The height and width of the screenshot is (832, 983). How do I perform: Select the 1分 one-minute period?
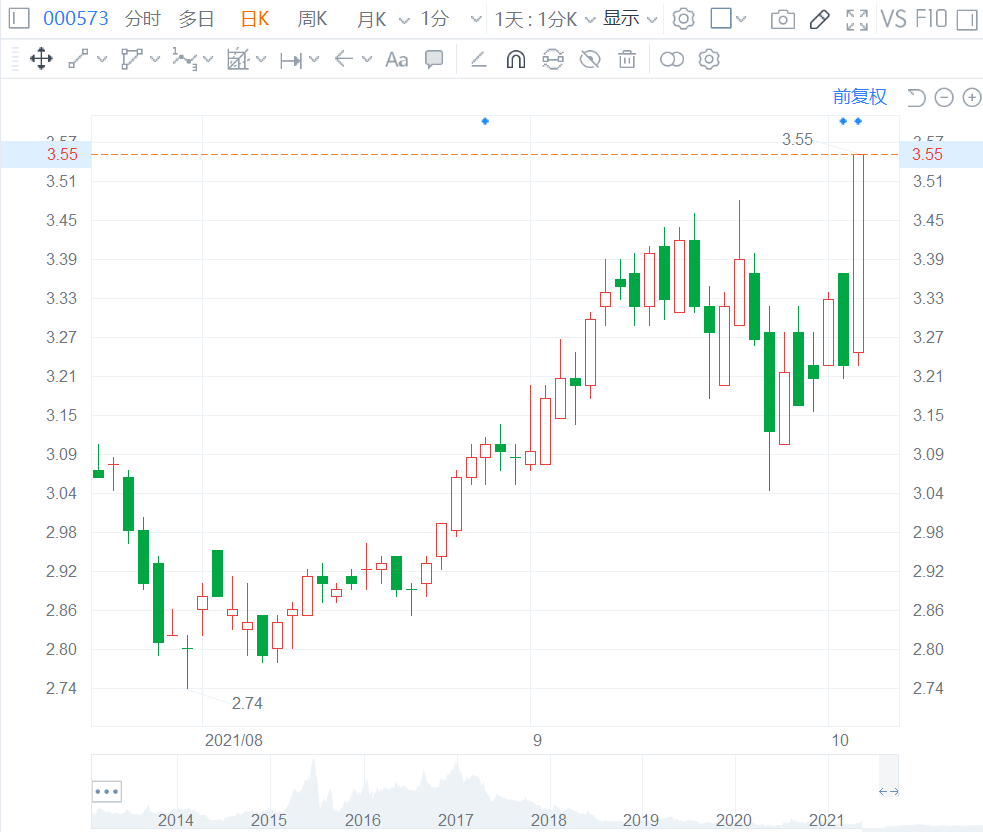pyautogui.click(x=434, y=19)
